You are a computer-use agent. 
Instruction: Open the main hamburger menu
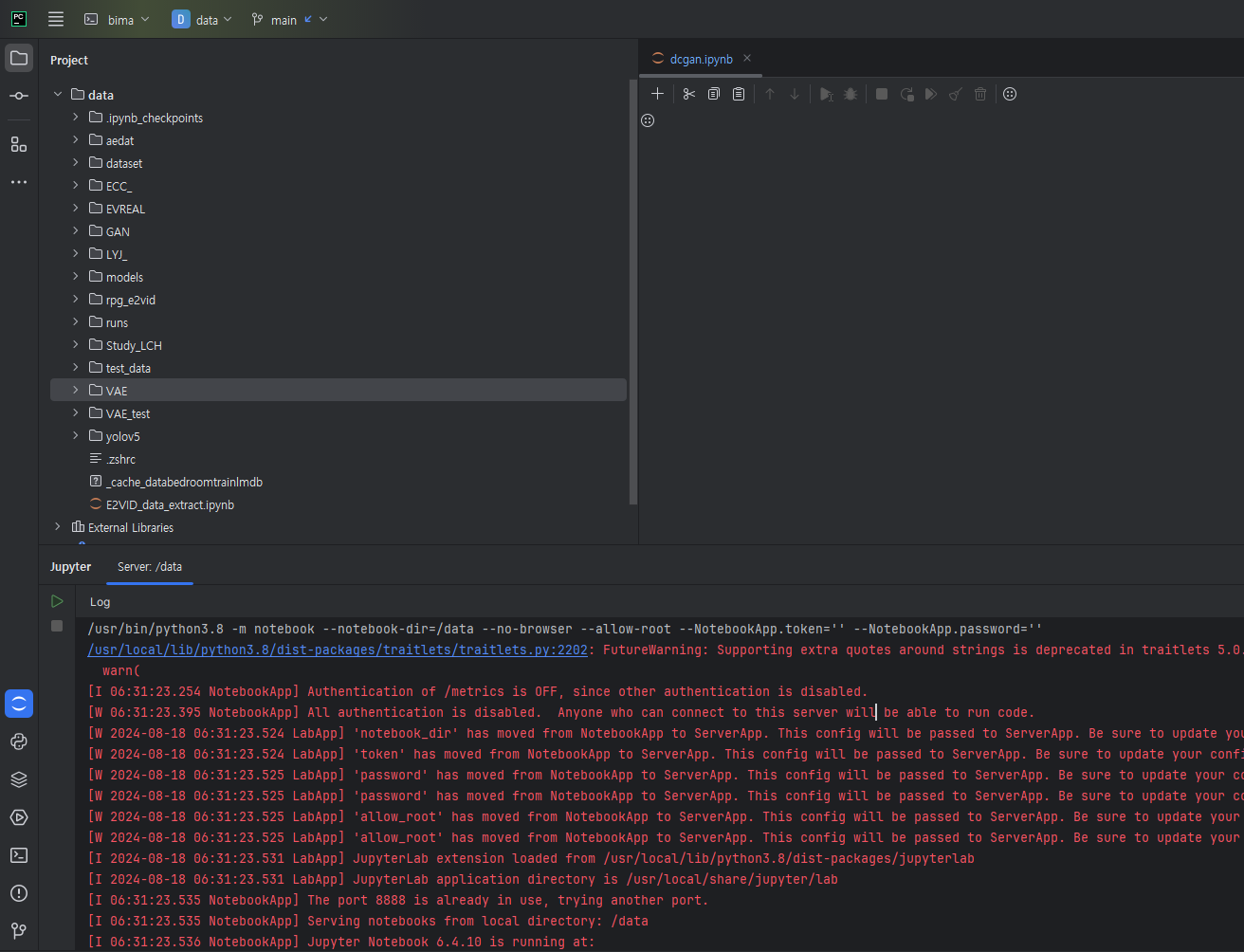tap(56, 19)
